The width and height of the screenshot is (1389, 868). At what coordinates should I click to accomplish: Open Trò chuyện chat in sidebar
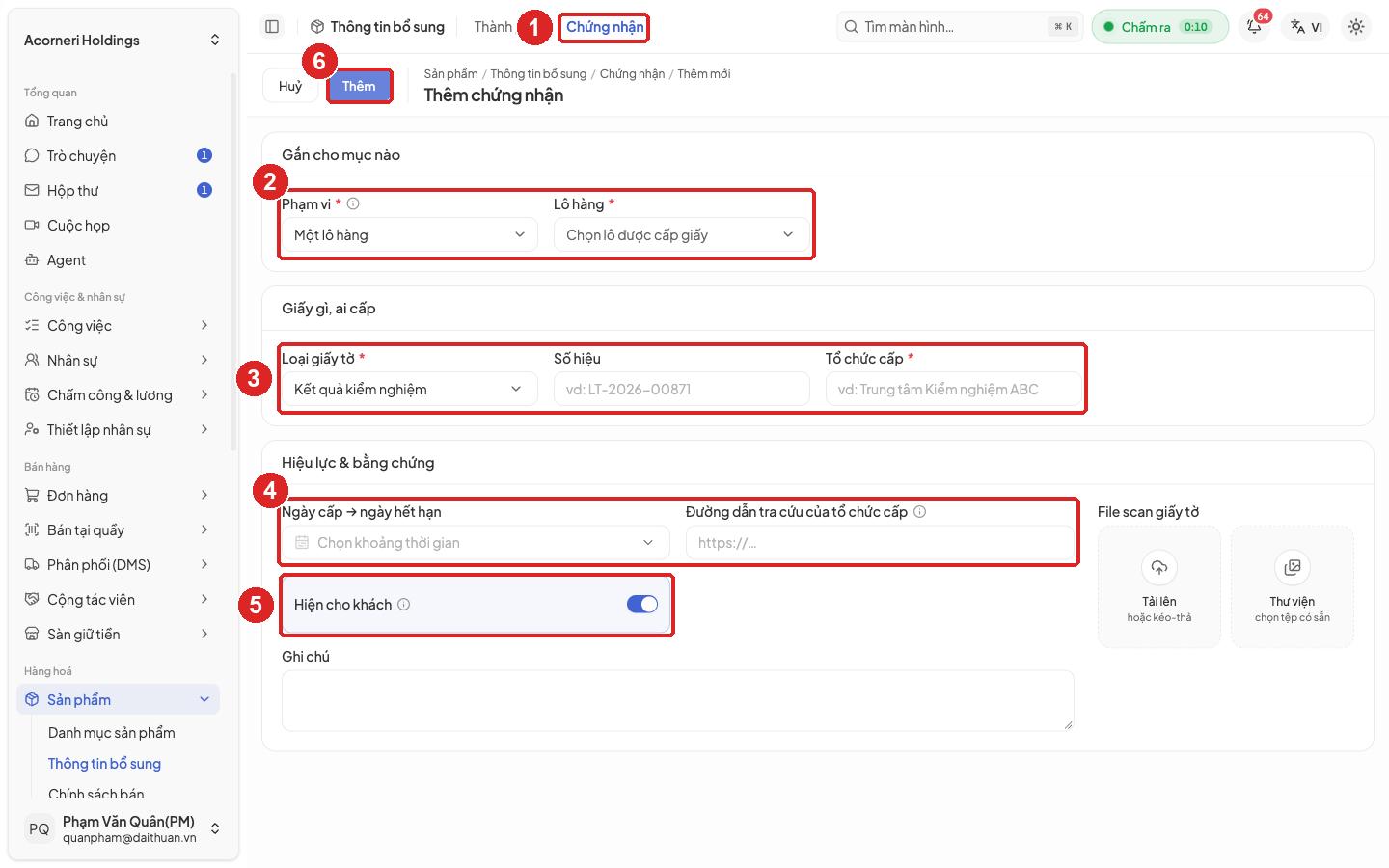(118, 156)
